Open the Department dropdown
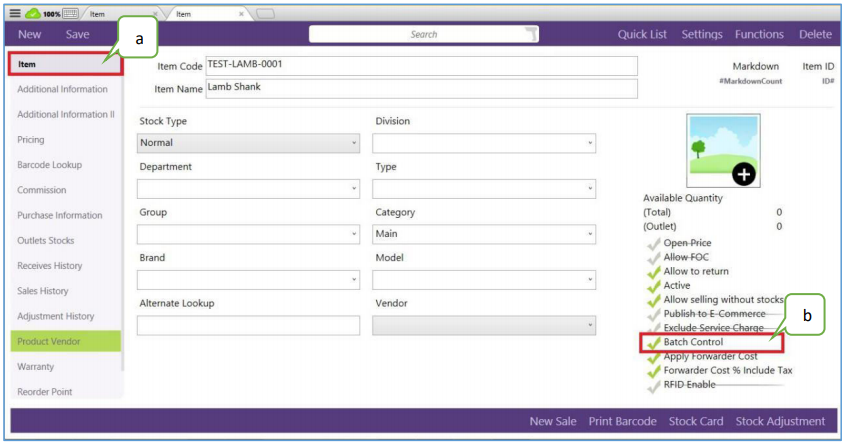This screenshot has width=847, height=444. [x=248, y=189]
